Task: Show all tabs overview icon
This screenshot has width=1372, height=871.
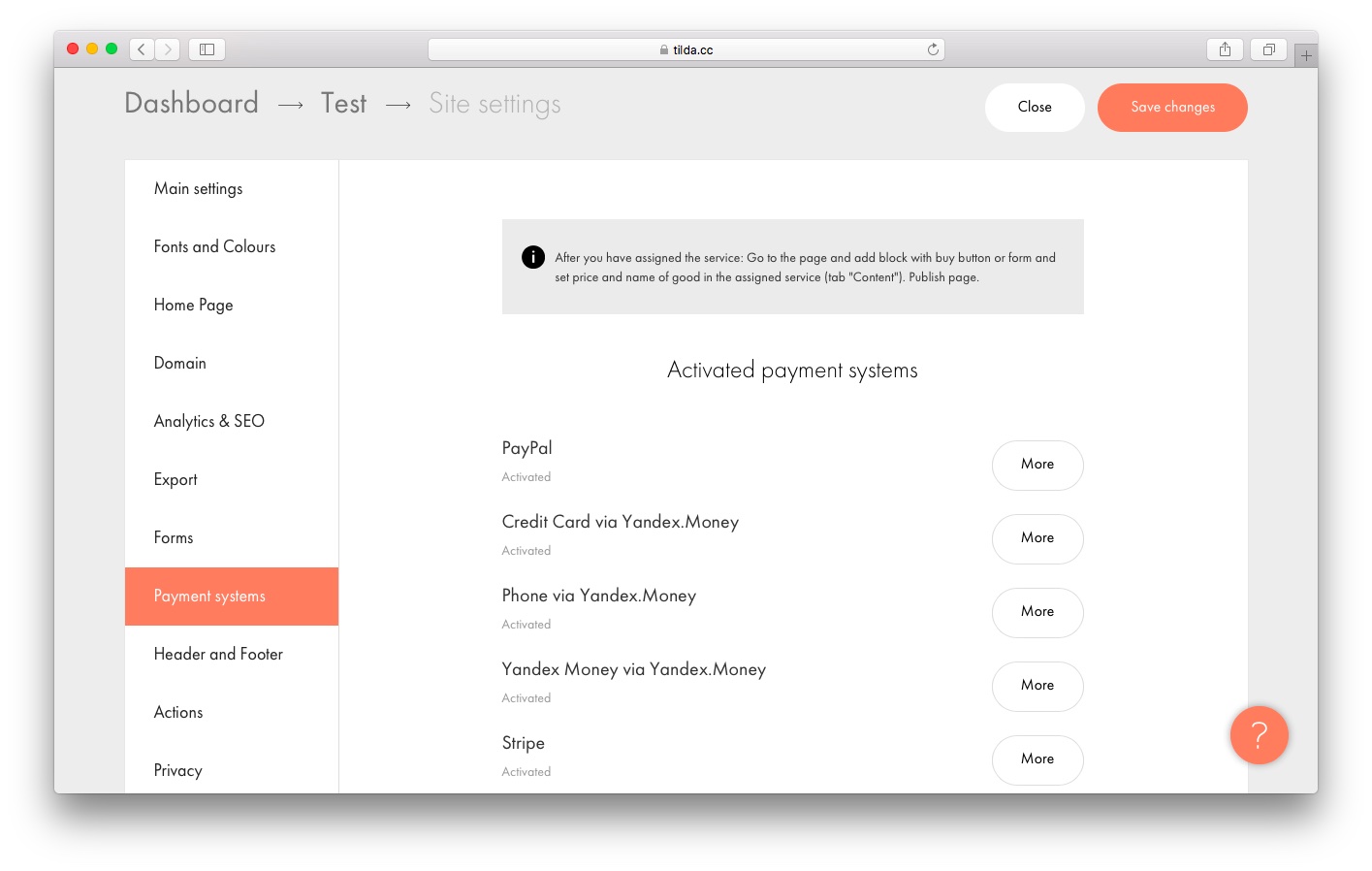Action: [1268, 49]
